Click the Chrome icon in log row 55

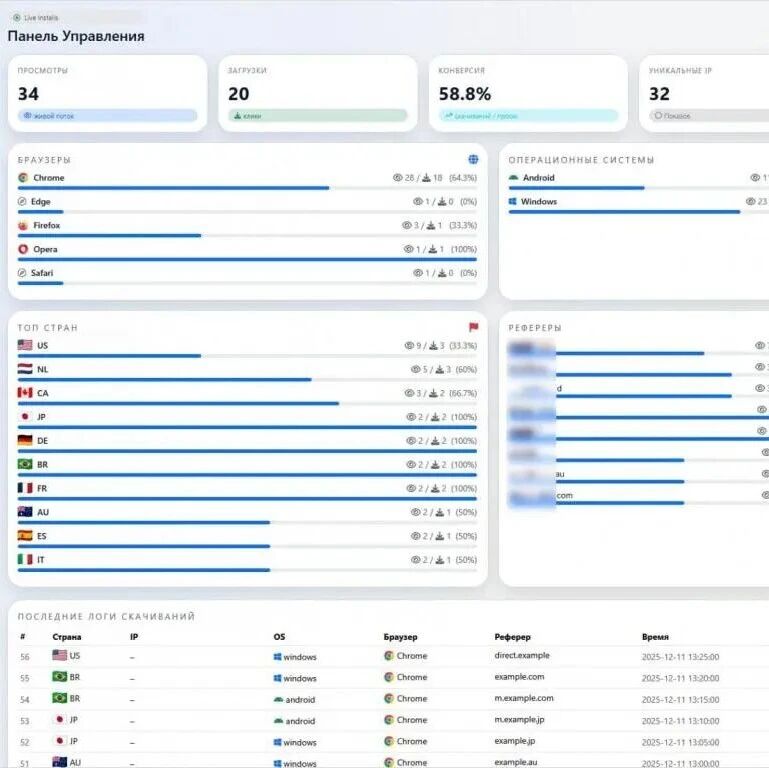pos(389,677)
